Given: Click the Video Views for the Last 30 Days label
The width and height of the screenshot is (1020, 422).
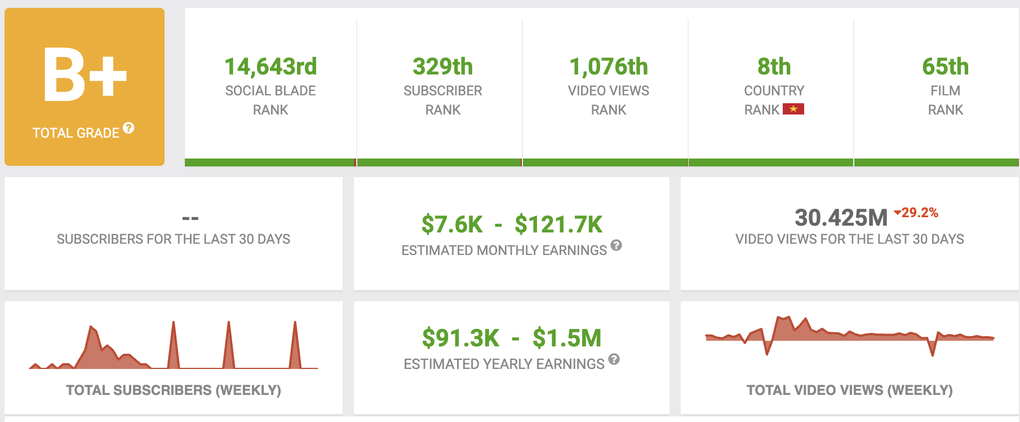Looking at the screenshot, I should pos(849,239).
